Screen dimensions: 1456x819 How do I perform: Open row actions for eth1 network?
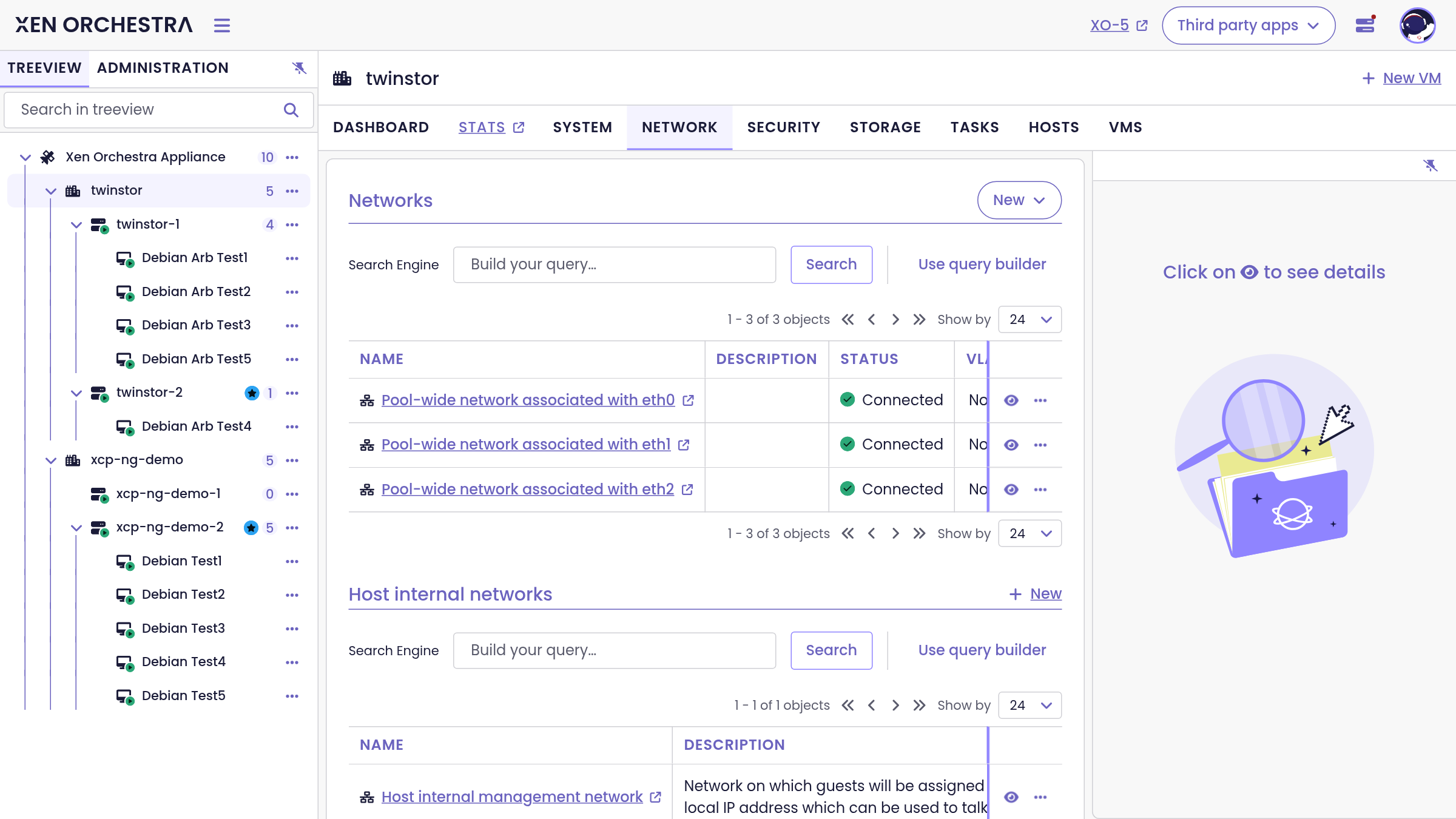[1040, 445]
